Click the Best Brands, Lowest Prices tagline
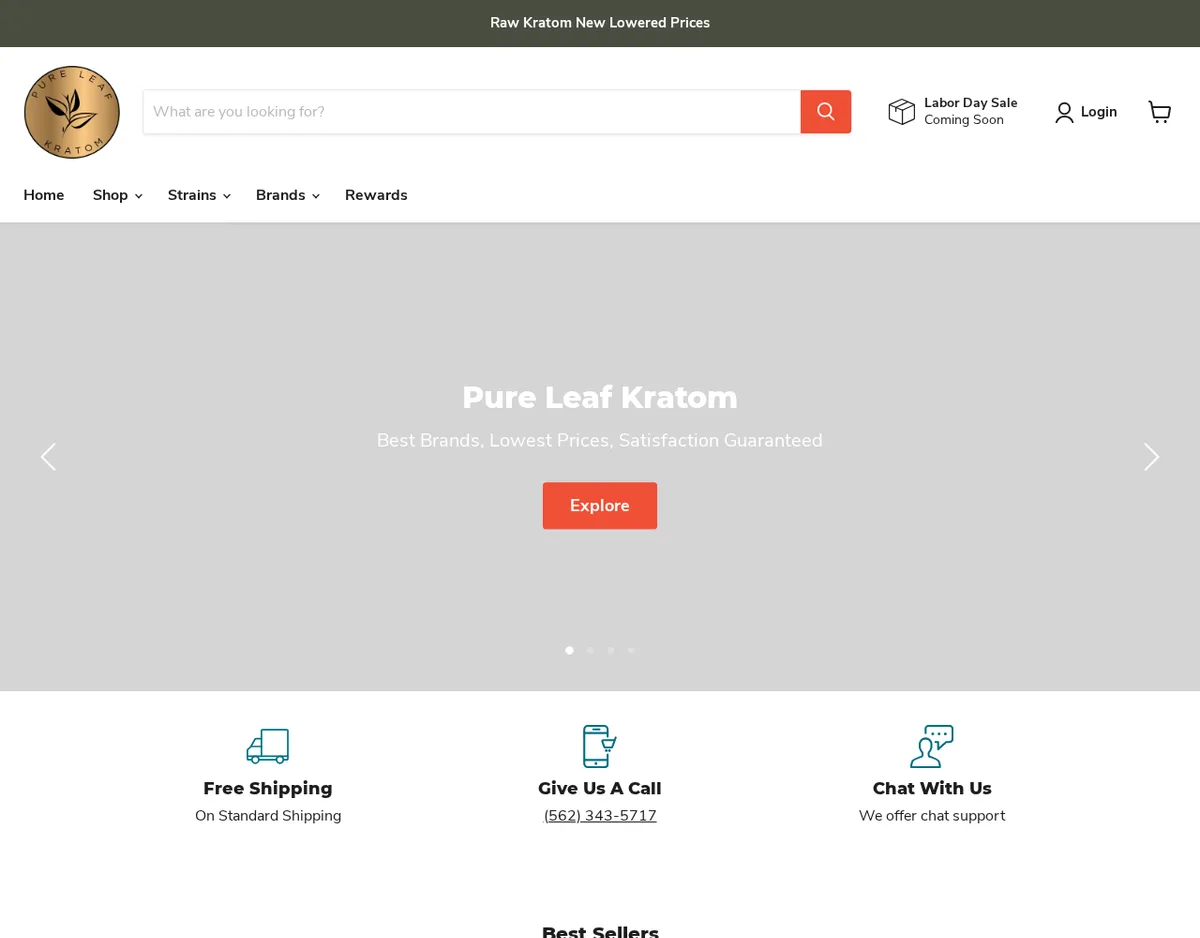The width and height of the screenshot is (1200, 938). pos(600,441)
